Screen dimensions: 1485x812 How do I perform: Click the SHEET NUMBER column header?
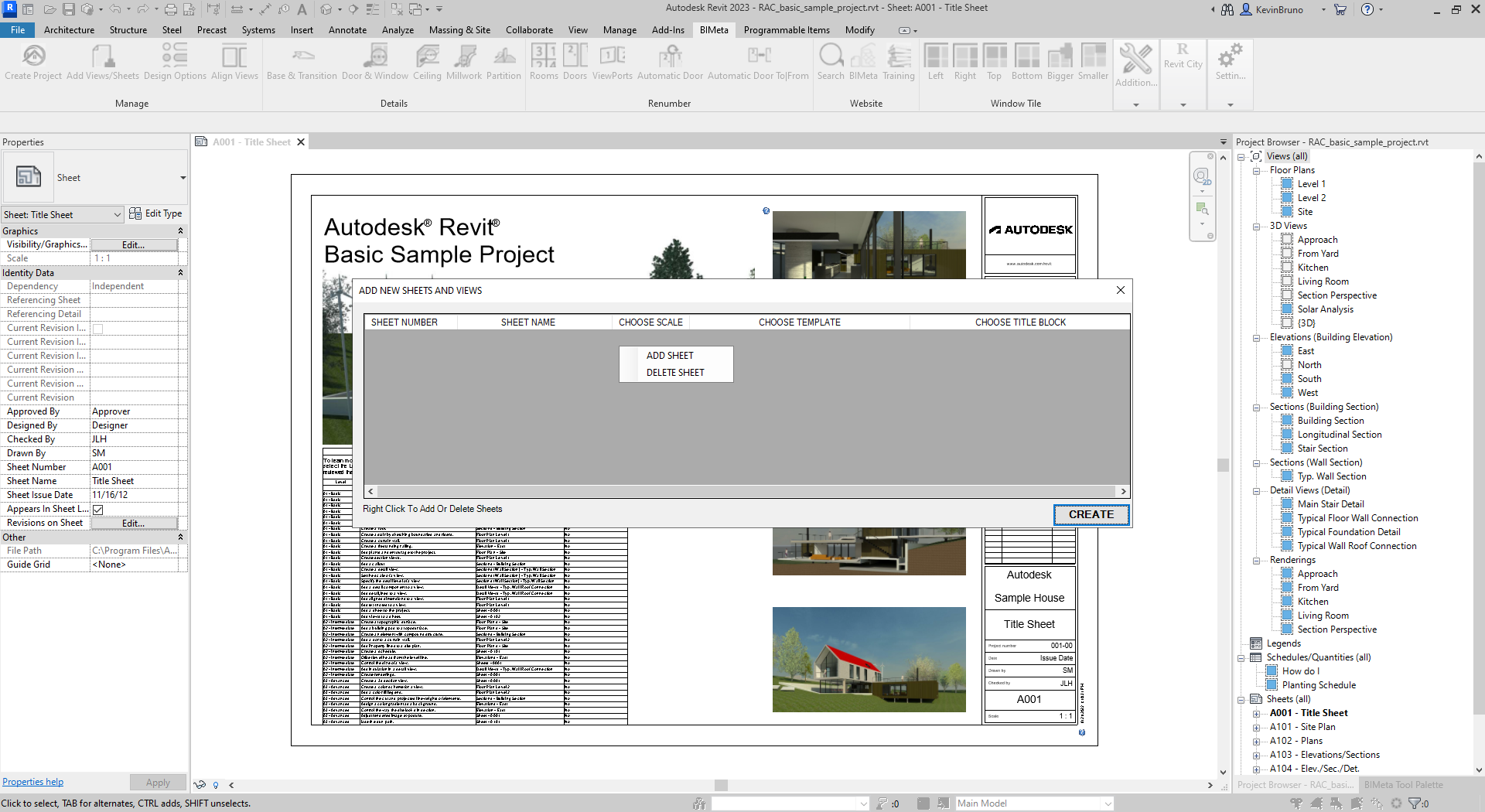405,322
